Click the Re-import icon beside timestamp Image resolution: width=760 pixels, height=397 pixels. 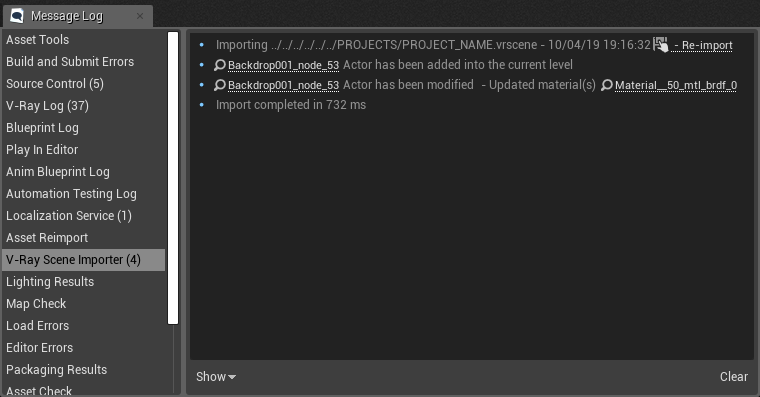coord(660,45)
